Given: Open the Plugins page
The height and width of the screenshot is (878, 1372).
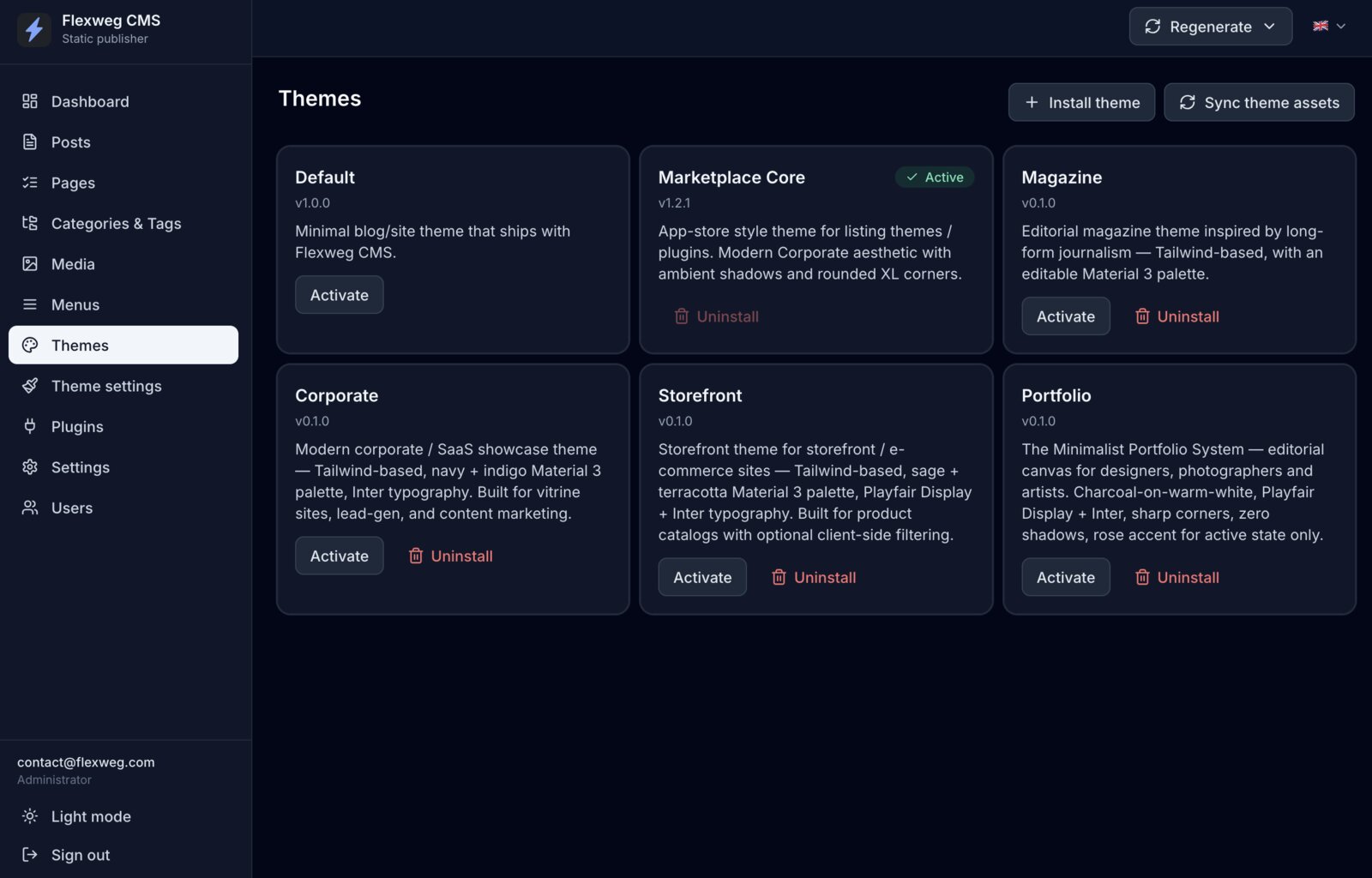Looking at the screenshot, I should [x=123, y=426].
